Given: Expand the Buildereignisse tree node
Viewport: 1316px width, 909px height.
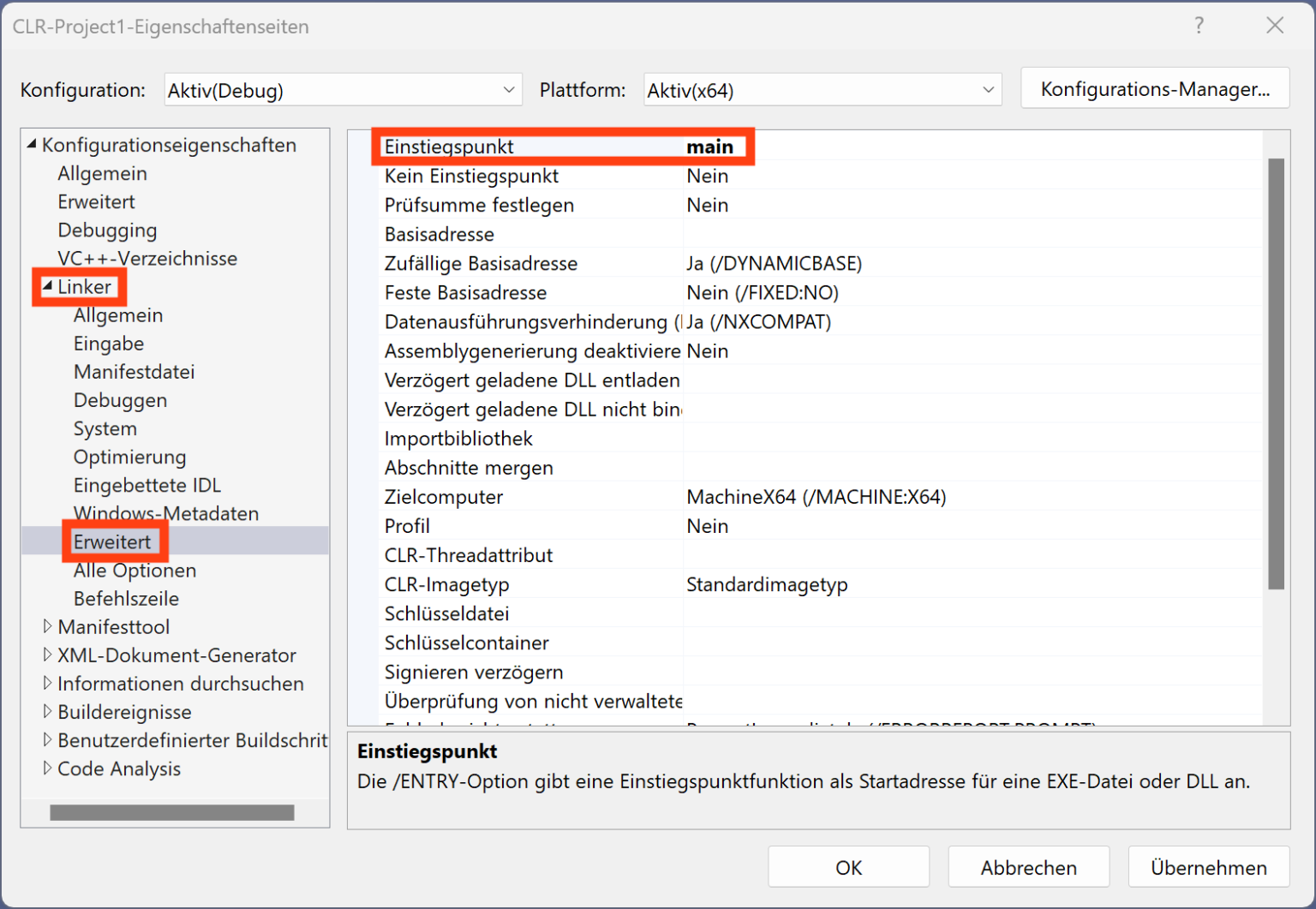Looking at the screenshot, I should 49,712.
